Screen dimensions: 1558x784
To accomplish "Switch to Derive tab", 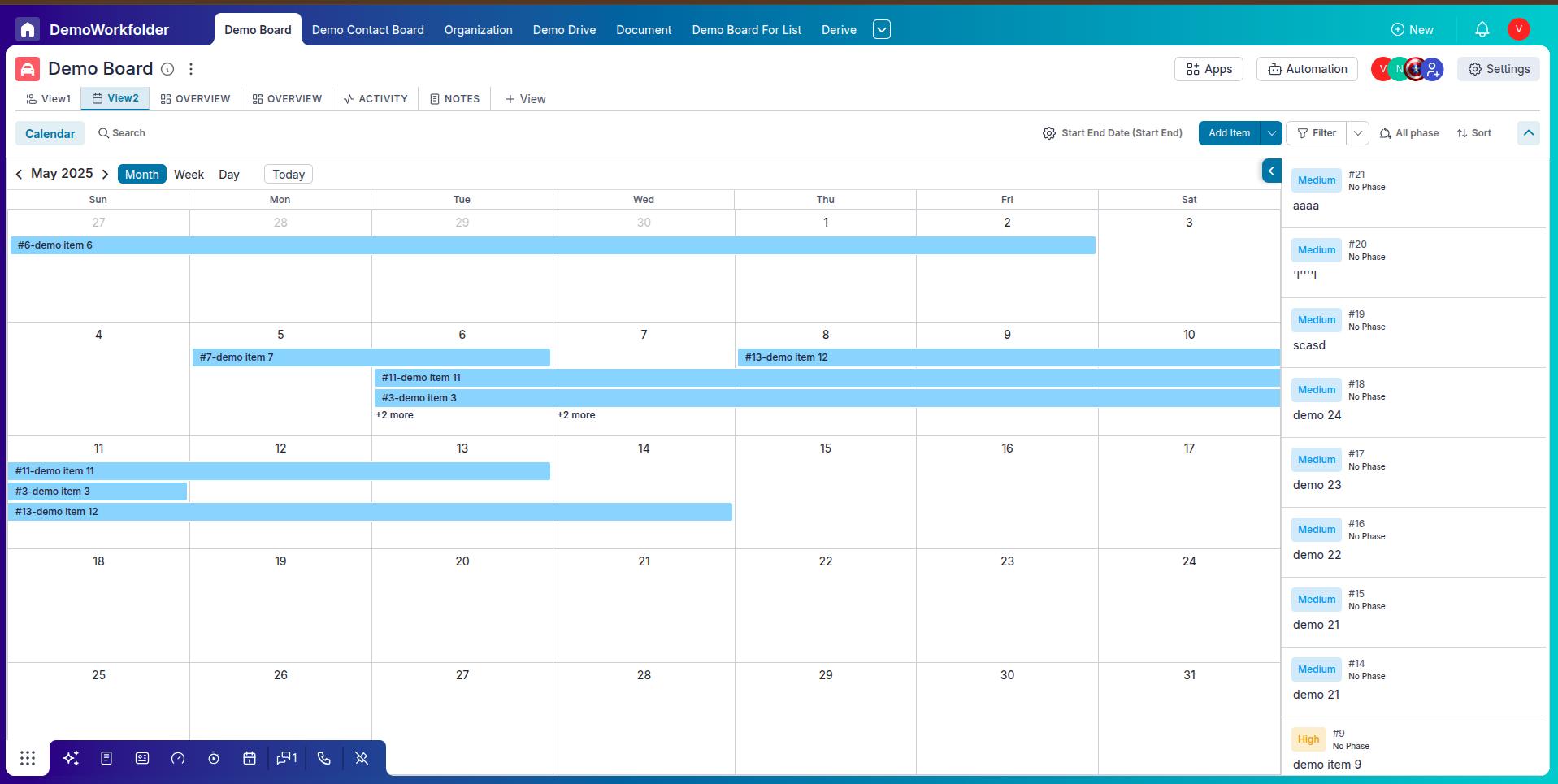I will [x=839, y=30].
